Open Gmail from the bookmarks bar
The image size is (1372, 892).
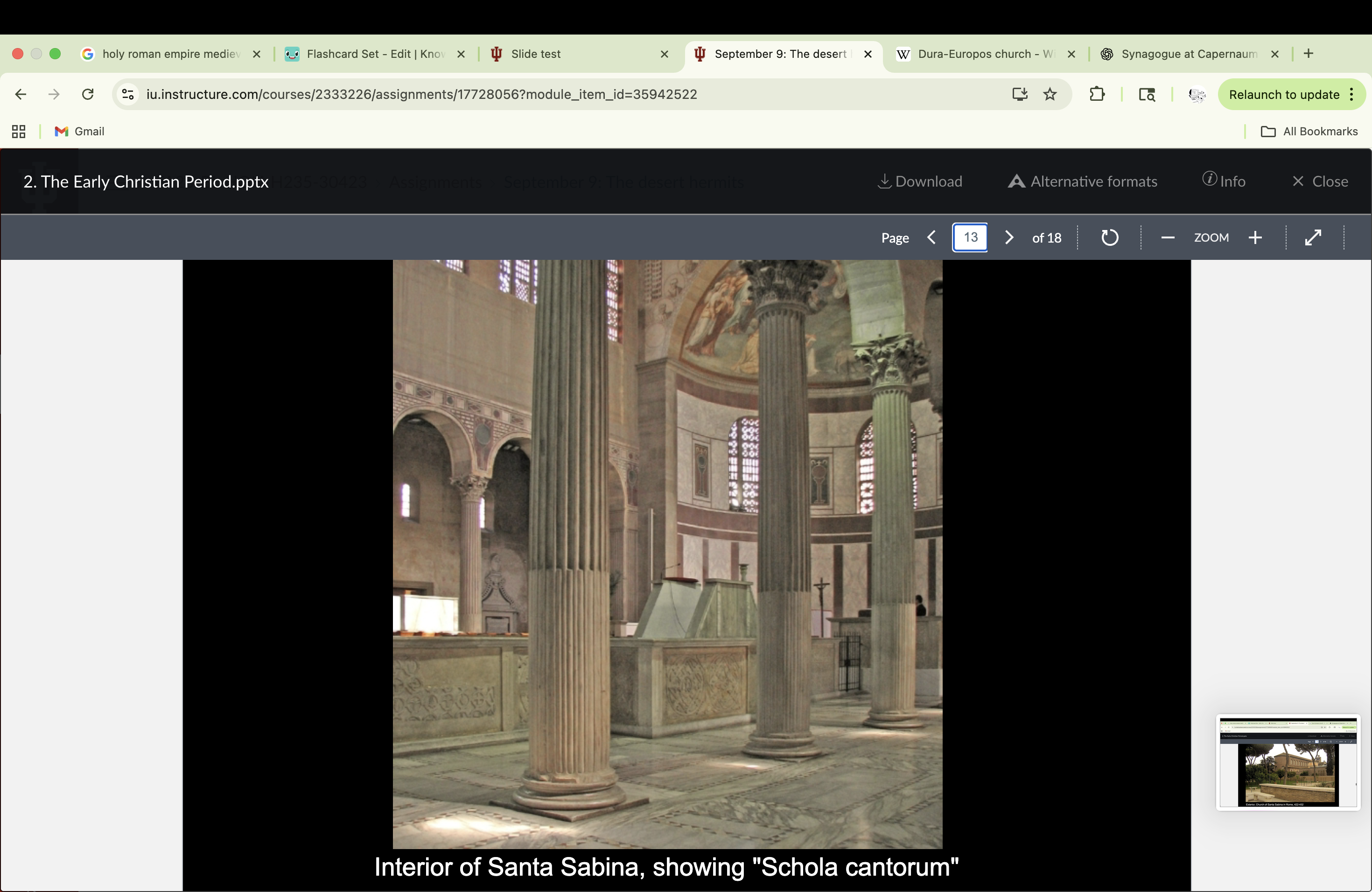tap(79, 132)
